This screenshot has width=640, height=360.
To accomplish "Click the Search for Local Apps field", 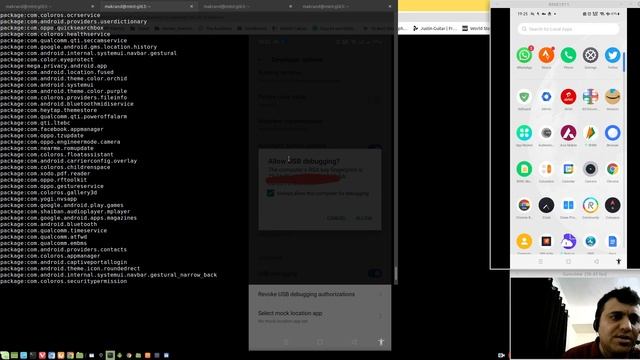I will (568, 29).
